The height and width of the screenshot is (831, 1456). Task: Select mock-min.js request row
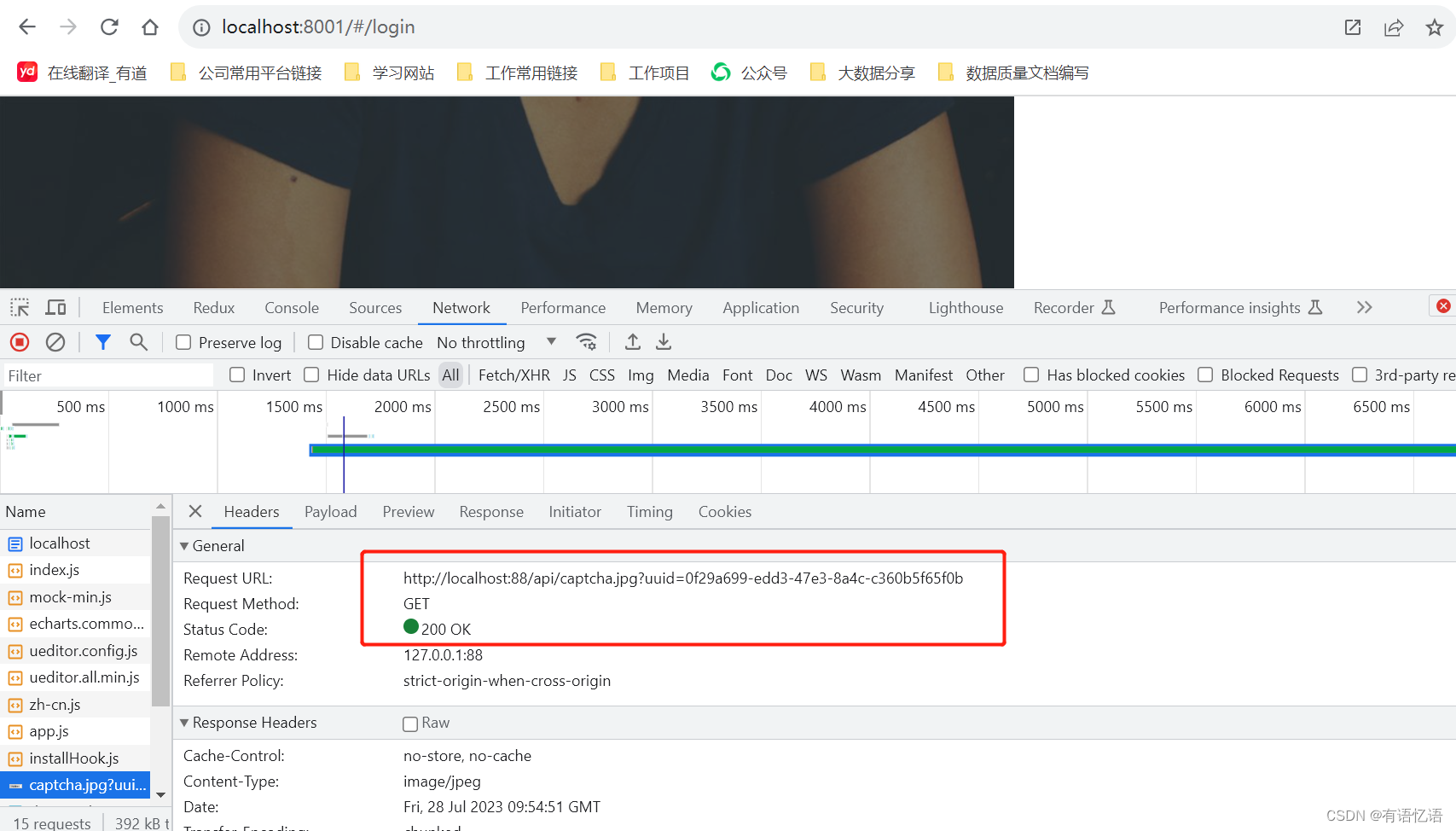(71, 597)
